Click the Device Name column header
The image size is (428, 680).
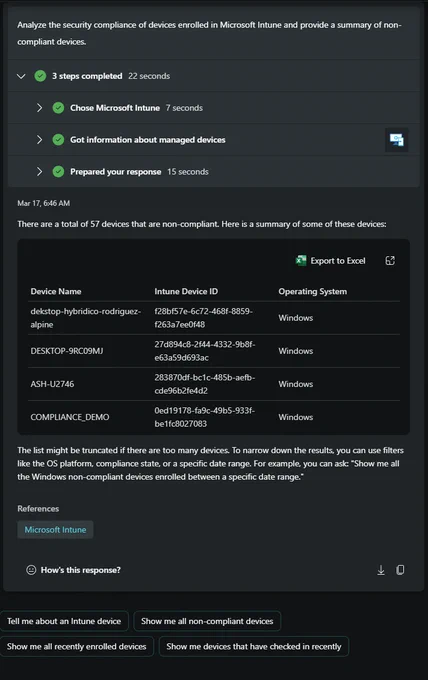click(x=56, y=291)
